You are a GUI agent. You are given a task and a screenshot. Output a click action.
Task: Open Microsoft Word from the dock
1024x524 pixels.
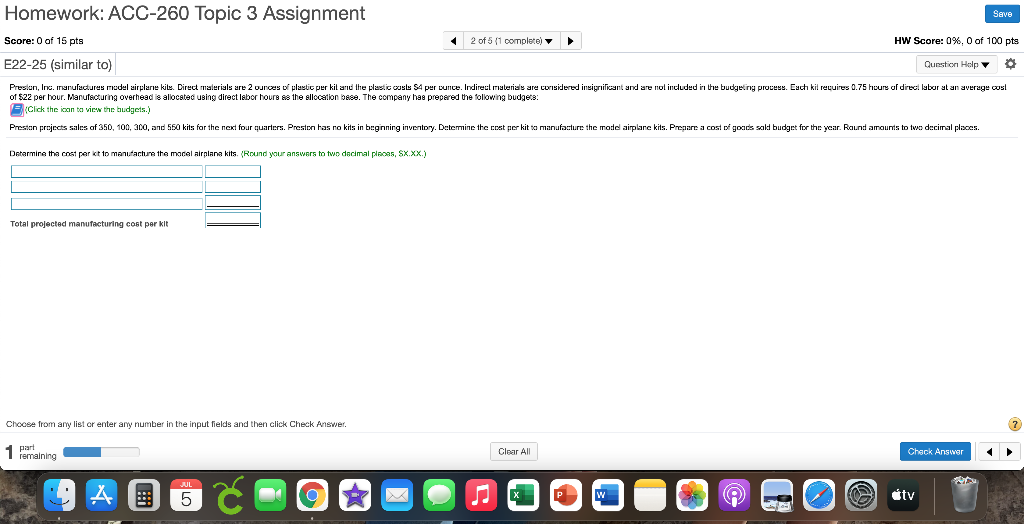608,495
